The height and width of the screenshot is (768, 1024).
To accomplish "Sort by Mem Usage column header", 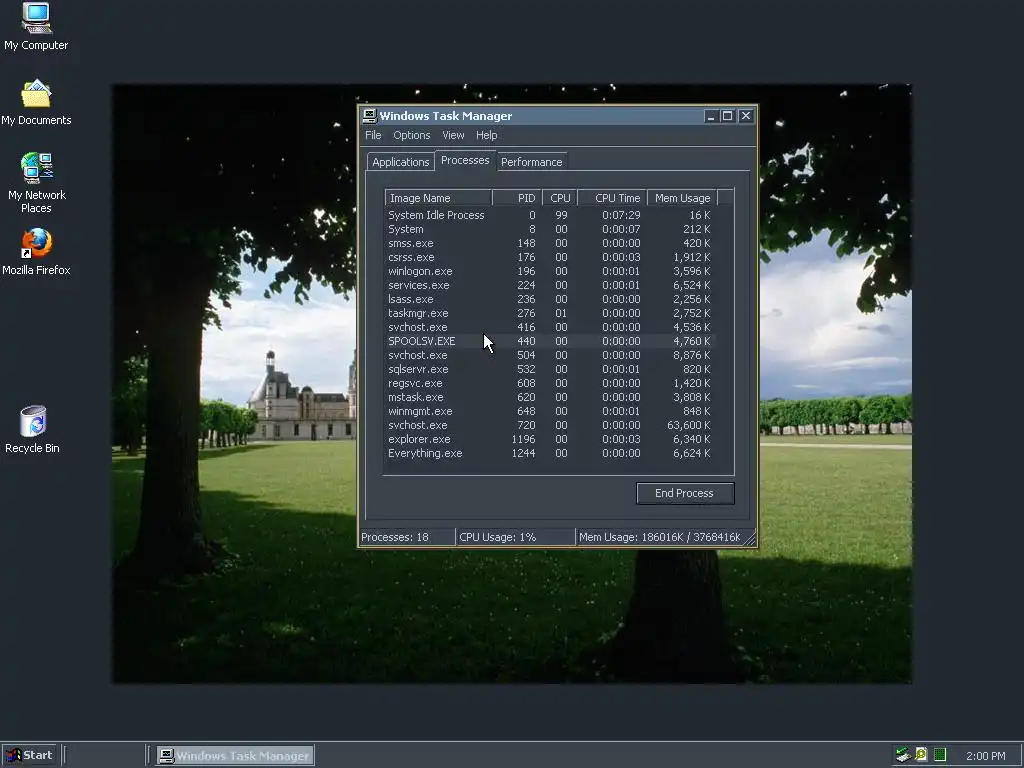I will pos(682,198).
